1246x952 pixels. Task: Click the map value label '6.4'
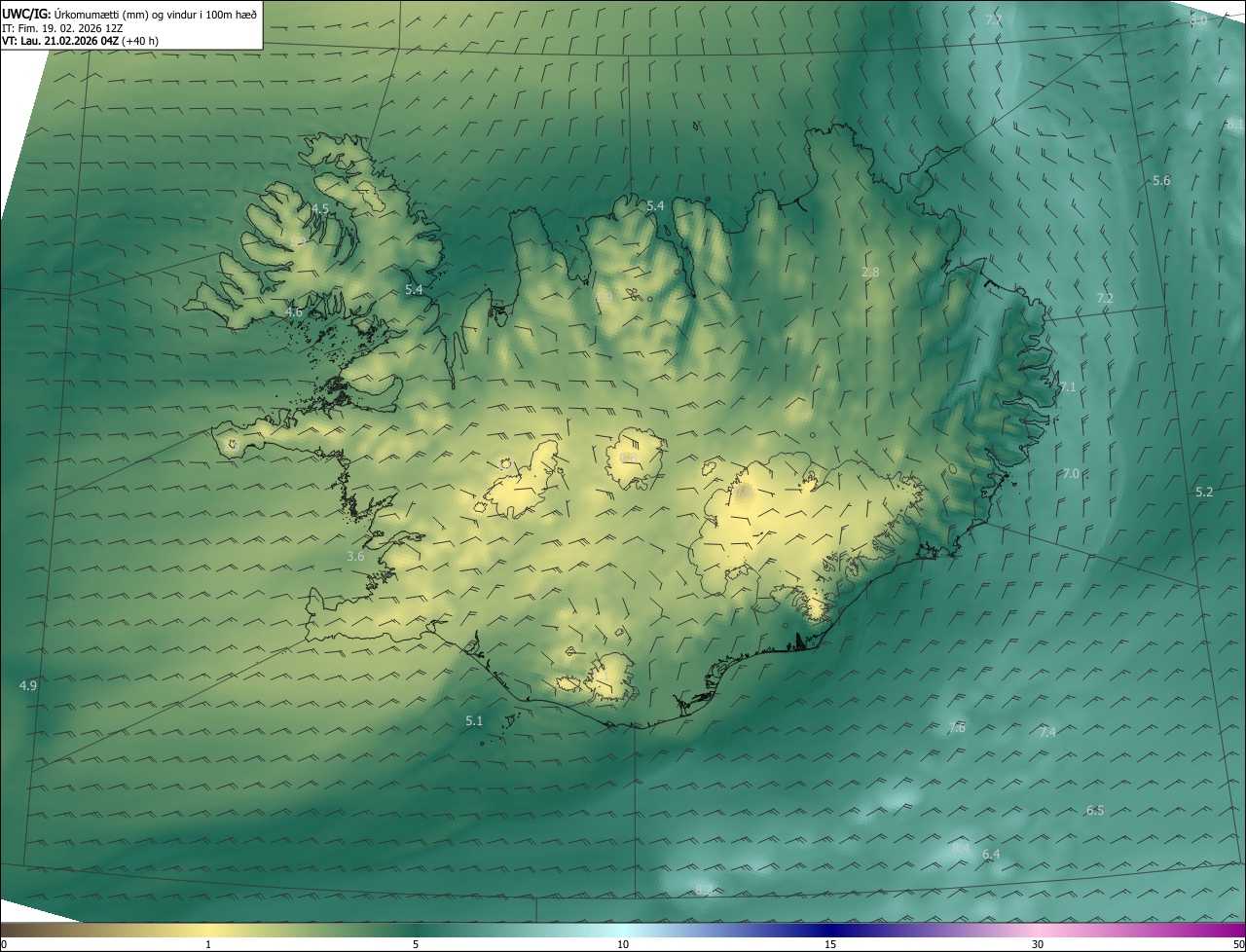[x=991, y=855]
